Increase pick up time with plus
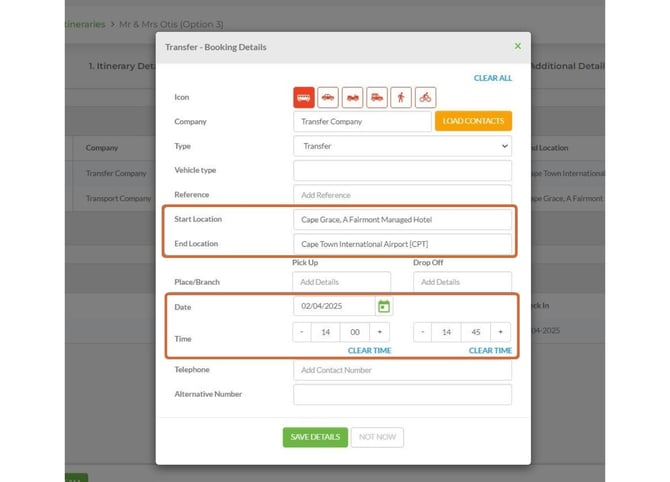Viewport: 670px width, 482px height. pyautogui.click(x=379, y=332)
